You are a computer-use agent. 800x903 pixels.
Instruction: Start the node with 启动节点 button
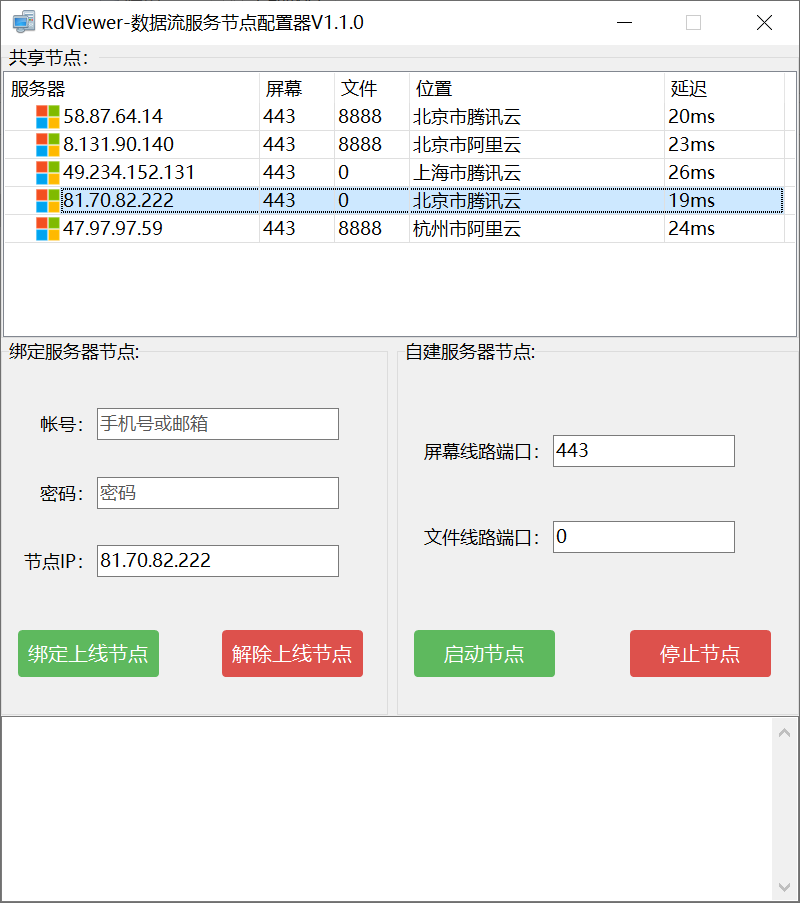484,654
